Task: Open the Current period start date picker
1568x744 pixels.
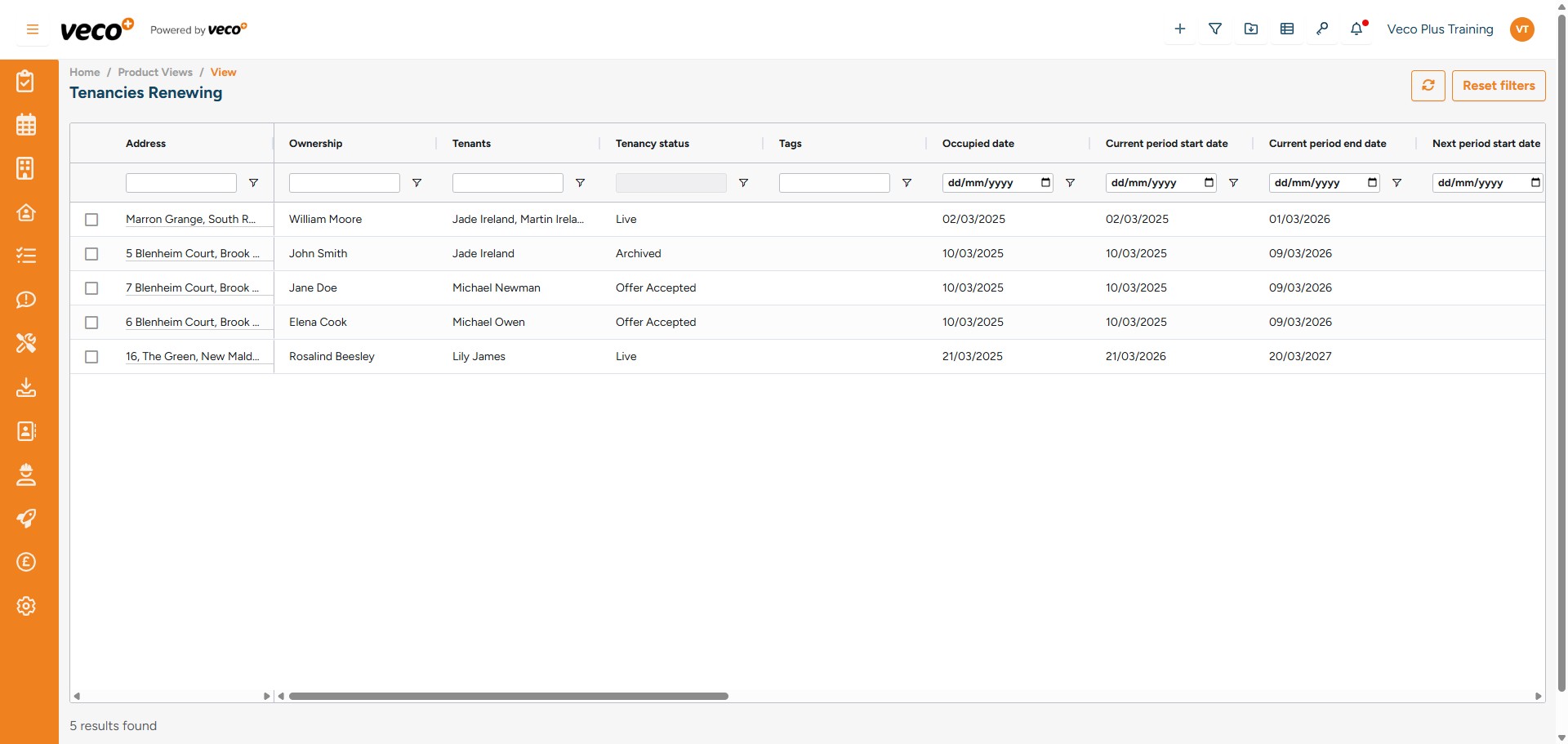Action: tap(1209, 183)
